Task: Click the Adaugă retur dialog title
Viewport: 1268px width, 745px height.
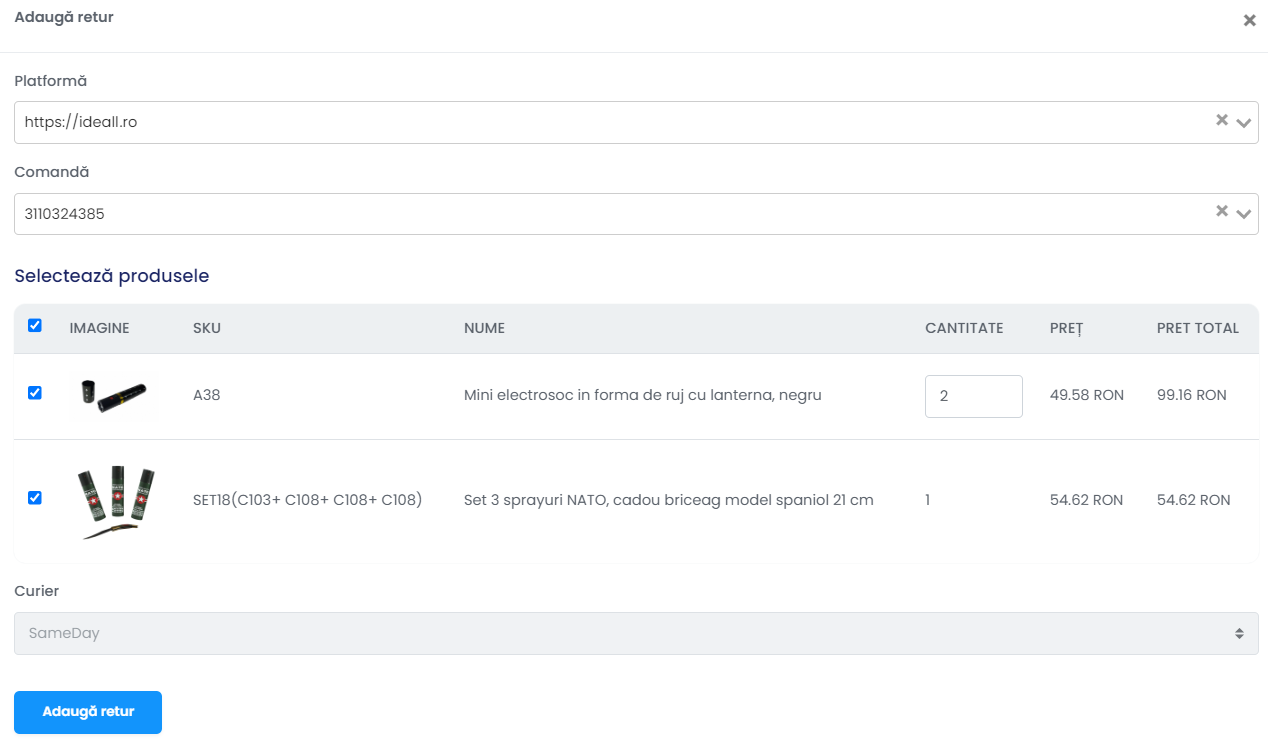Action: 64,18
